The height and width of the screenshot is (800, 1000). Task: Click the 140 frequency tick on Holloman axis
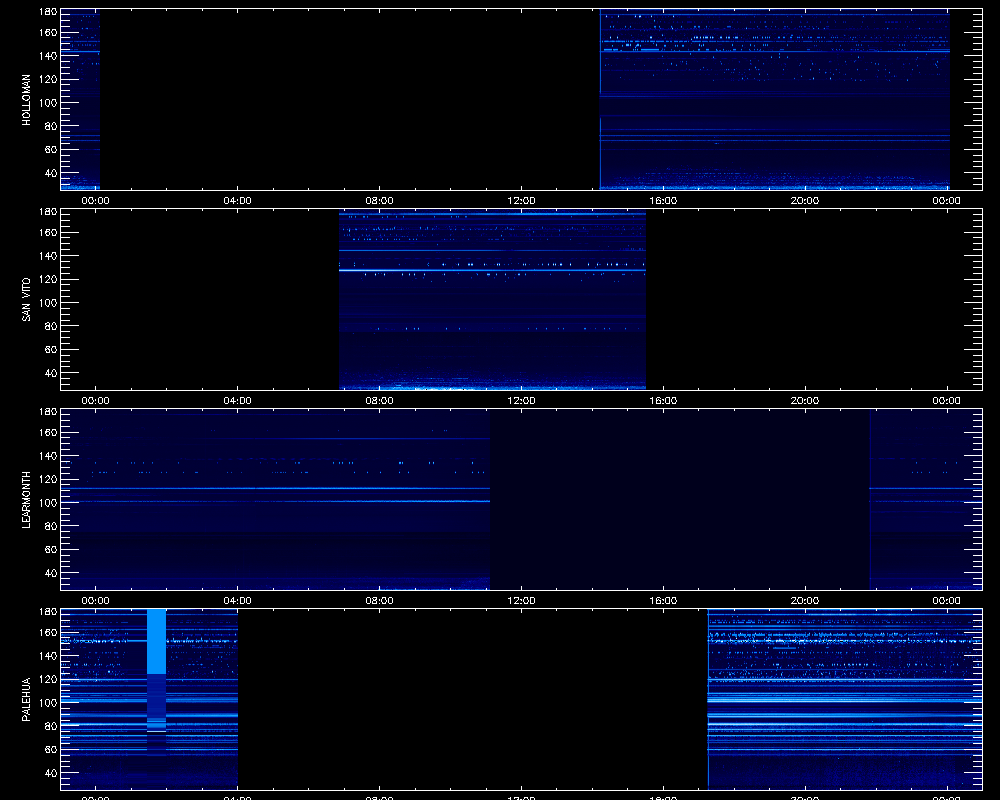(48, 56)
